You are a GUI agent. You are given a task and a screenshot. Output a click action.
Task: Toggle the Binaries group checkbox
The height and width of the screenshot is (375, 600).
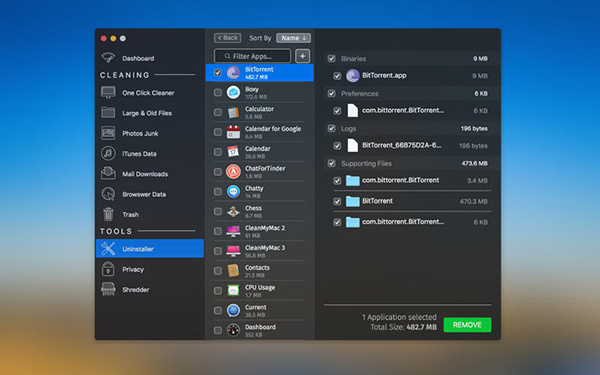(331, 59)
